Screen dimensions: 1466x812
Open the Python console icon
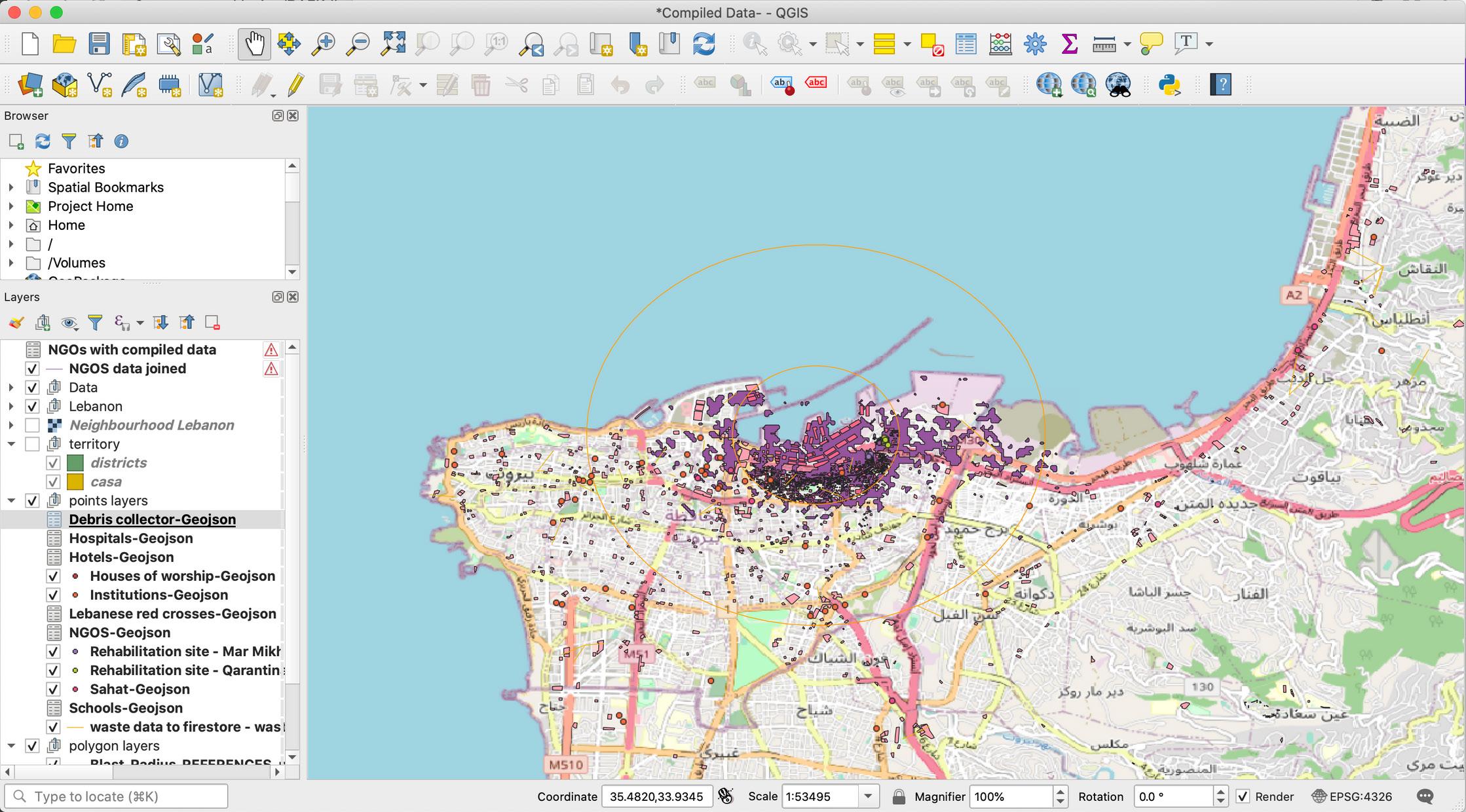pyautogui.click(x=1169, y=84)
